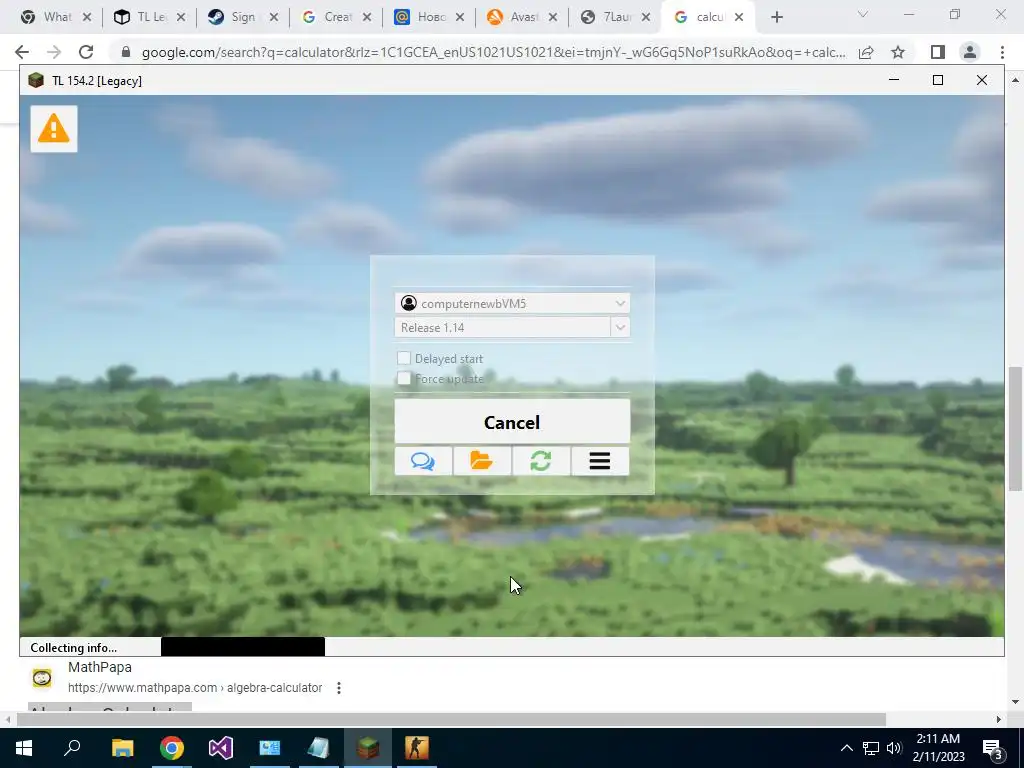The image size is (1024, 768).
Task: Click the Chrome address bar URL
Action: click(x=493, y=52)
